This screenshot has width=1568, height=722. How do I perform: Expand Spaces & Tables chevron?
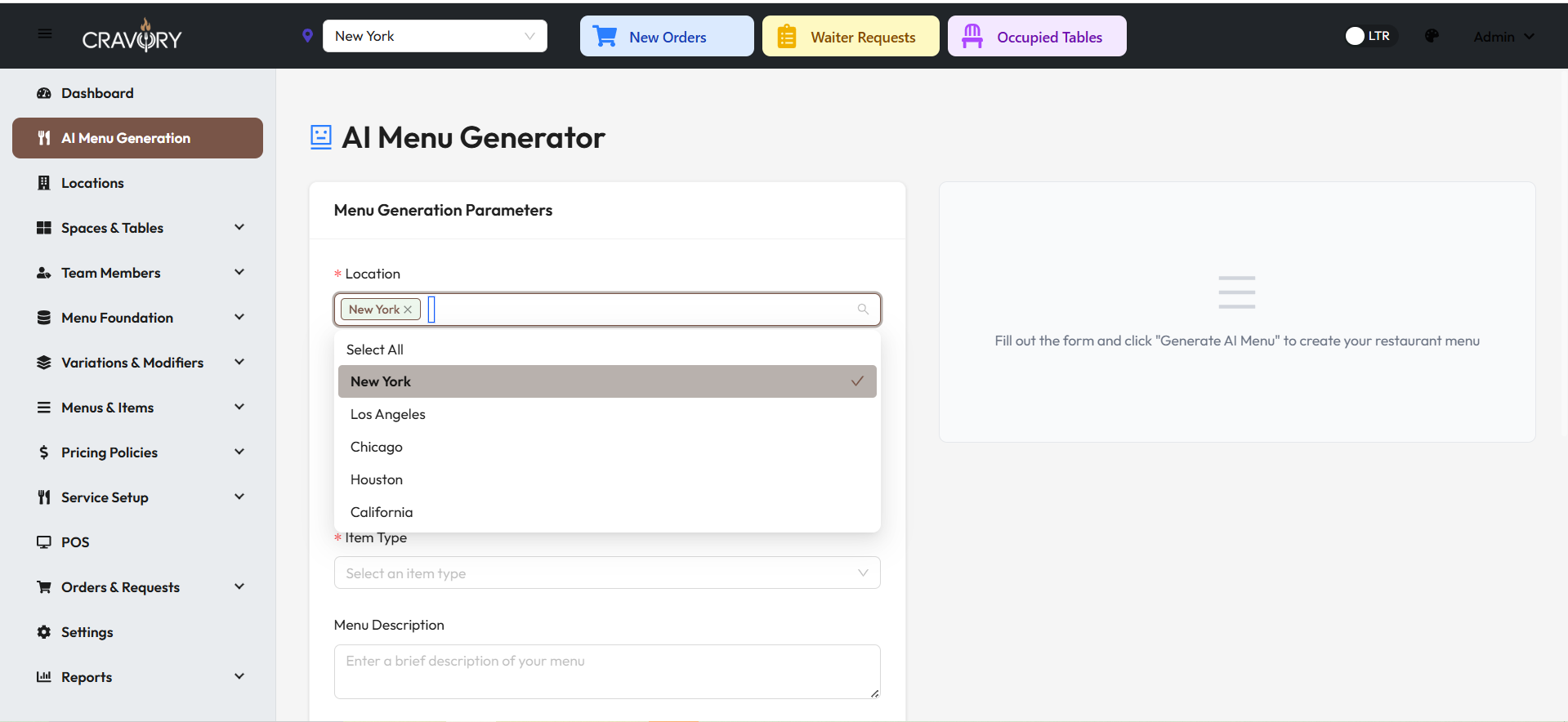(239, 227)
